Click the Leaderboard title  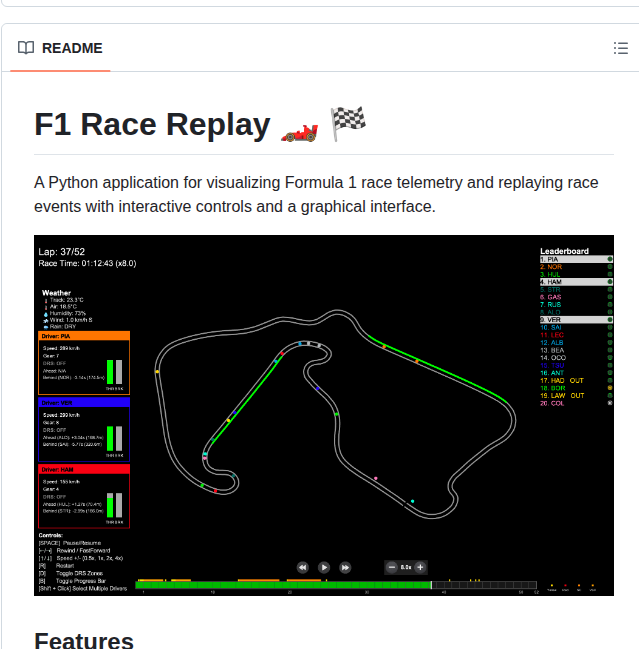point(564,251)
